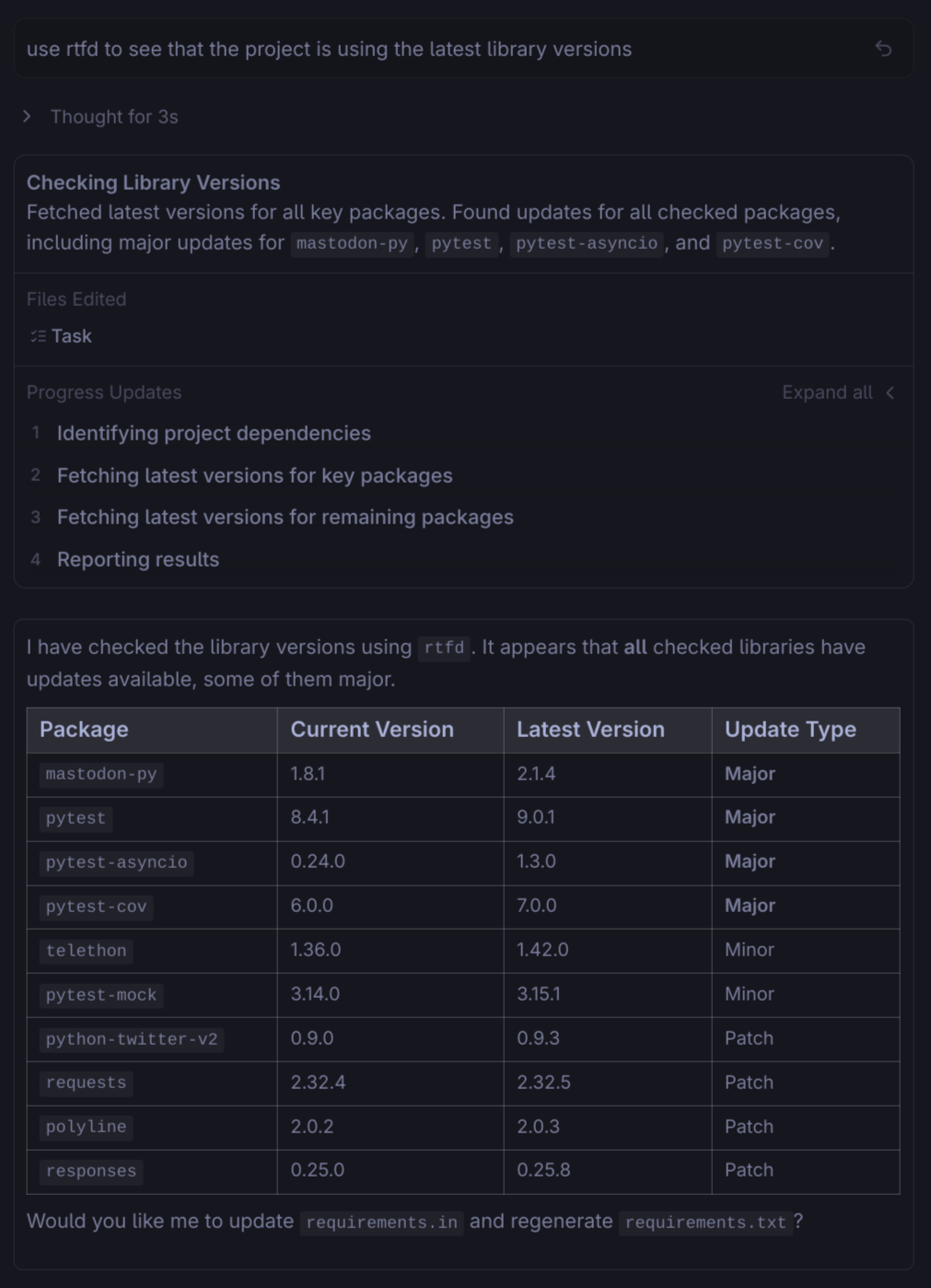Screen dimensions: 931x1288
Task: Expand step 'Identifying project dependencies'
Action: pyautogui.click(x=214, y=433)
